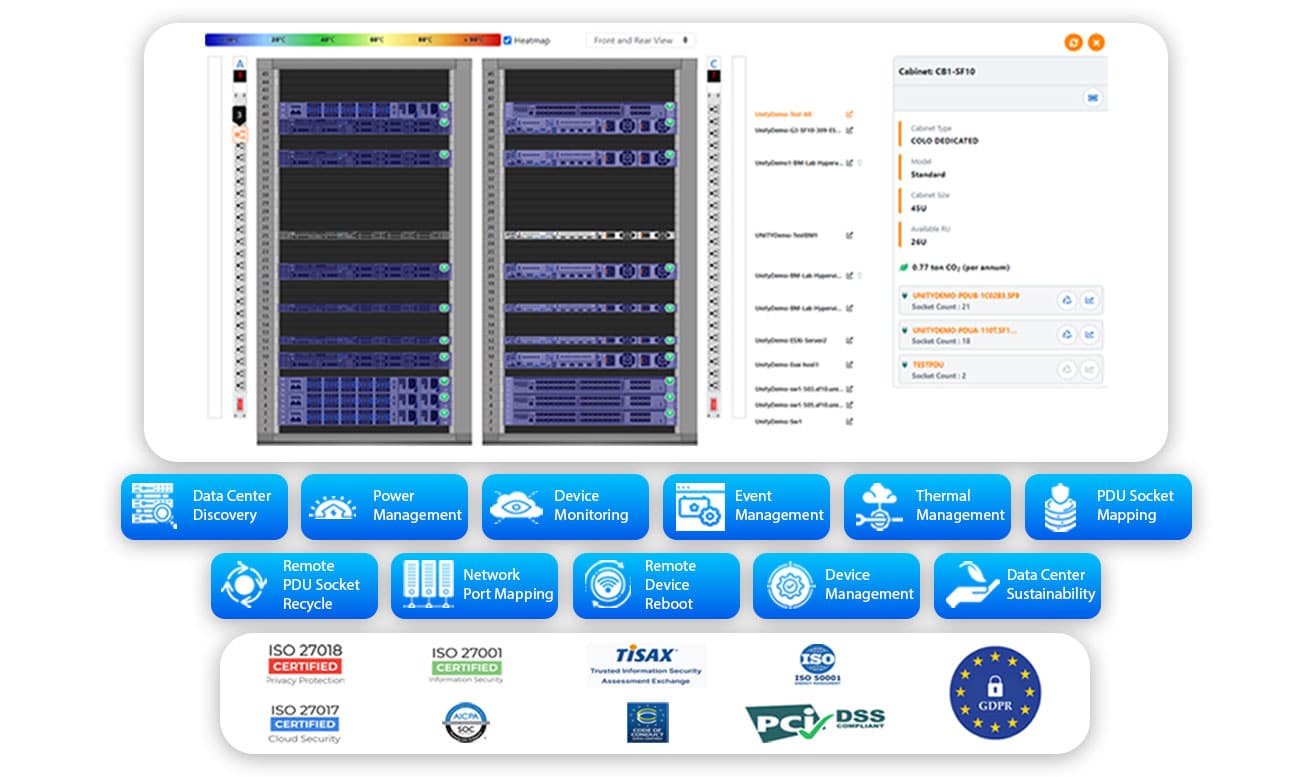
Task: Click the Data Center Sustainability button
Action: [1017, 585]
